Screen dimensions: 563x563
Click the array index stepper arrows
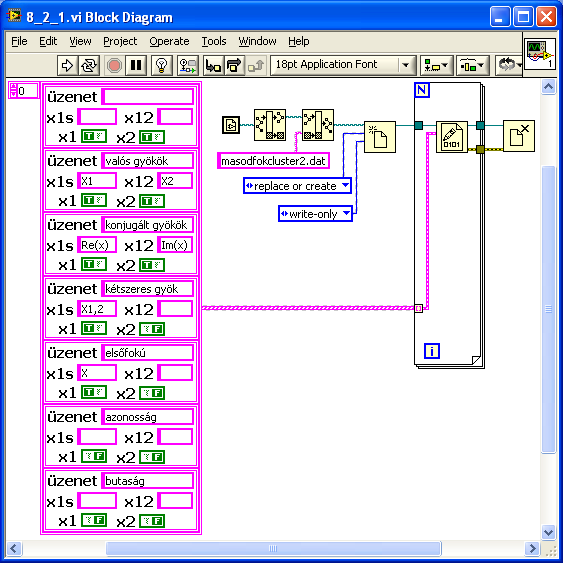(x=13, y=90)
